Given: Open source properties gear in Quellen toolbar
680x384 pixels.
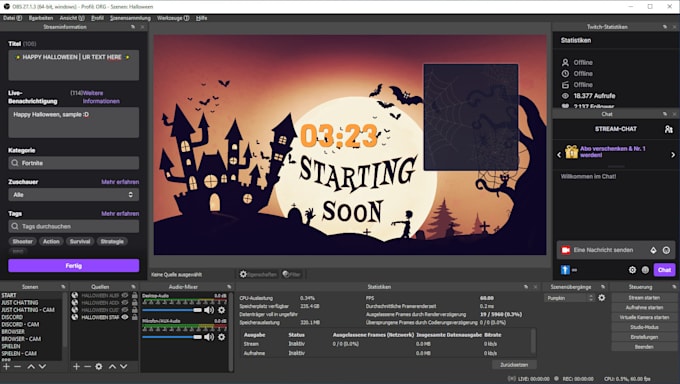Looking at the screenshot, I should pyautogui.click(x=99, y=367).
